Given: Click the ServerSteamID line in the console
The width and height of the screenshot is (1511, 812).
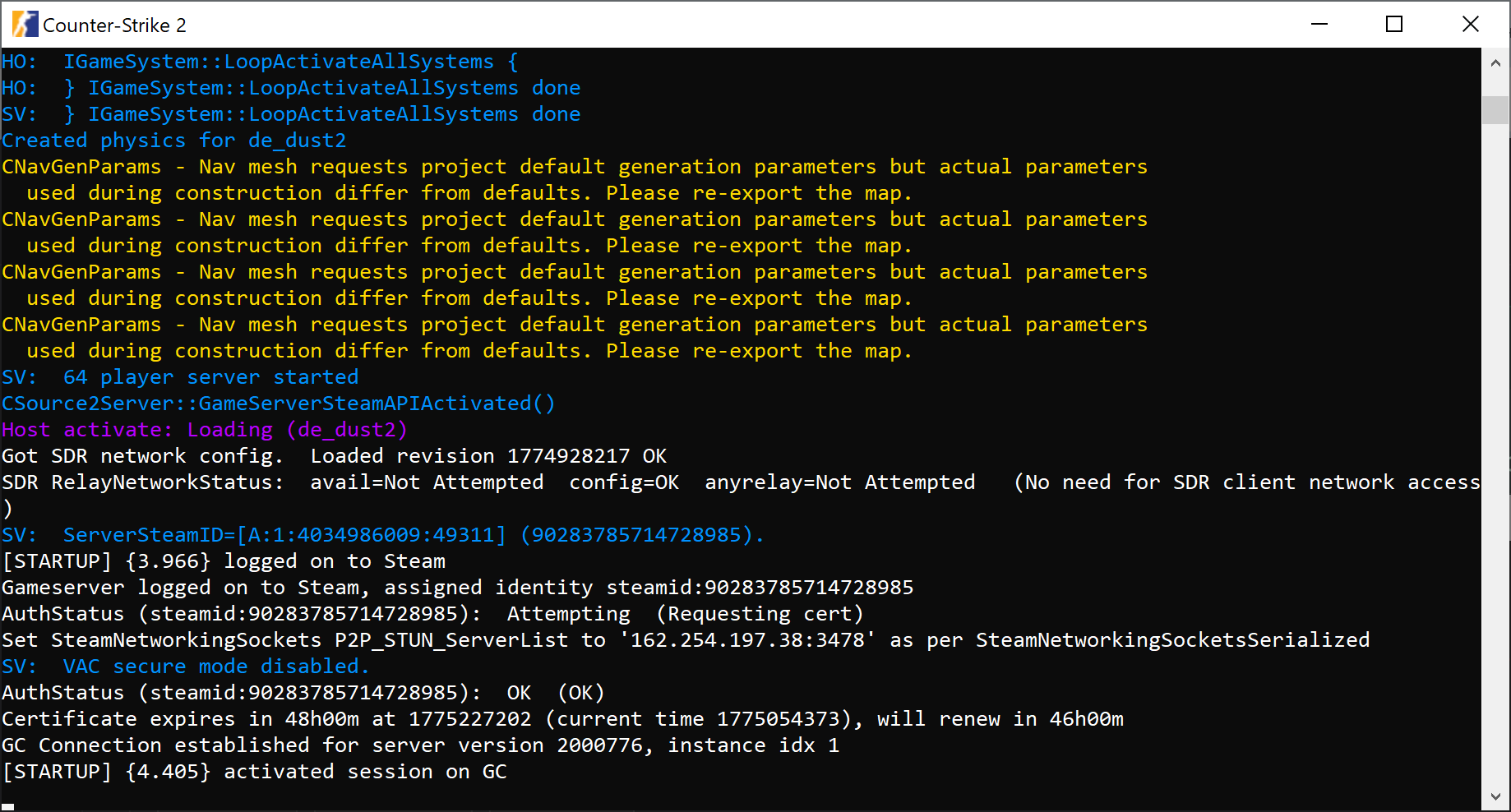Looking at the screenshot, I should click(382, 535).
